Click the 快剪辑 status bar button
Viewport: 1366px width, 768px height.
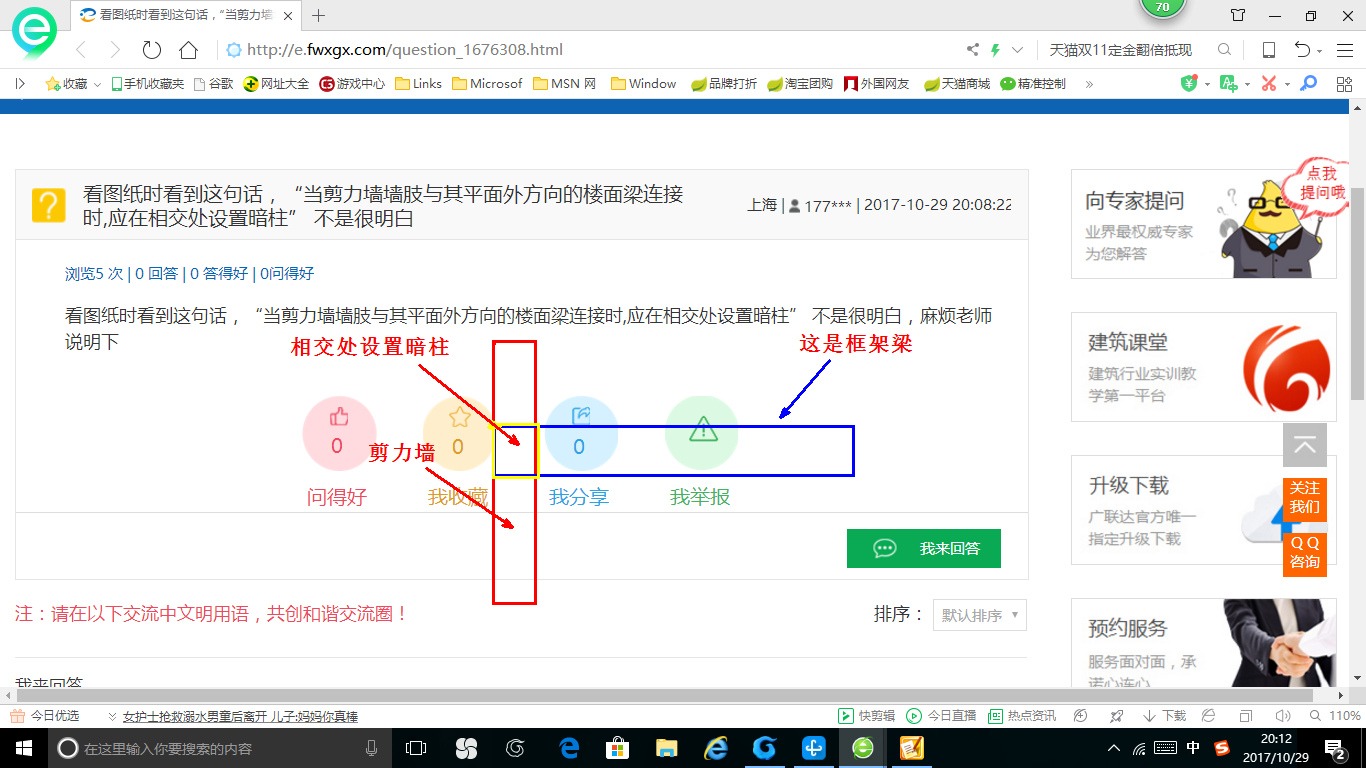(x=866, y=716)
